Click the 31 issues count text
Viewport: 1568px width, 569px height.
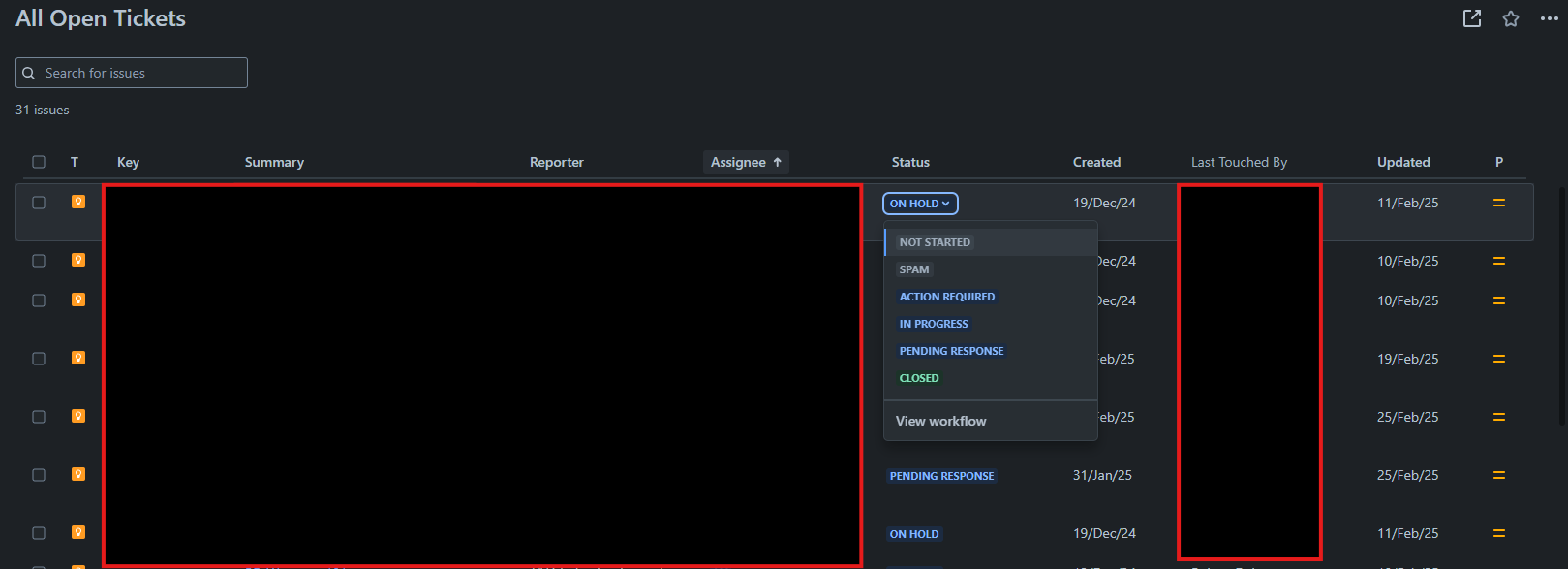(x=43, y=110)
